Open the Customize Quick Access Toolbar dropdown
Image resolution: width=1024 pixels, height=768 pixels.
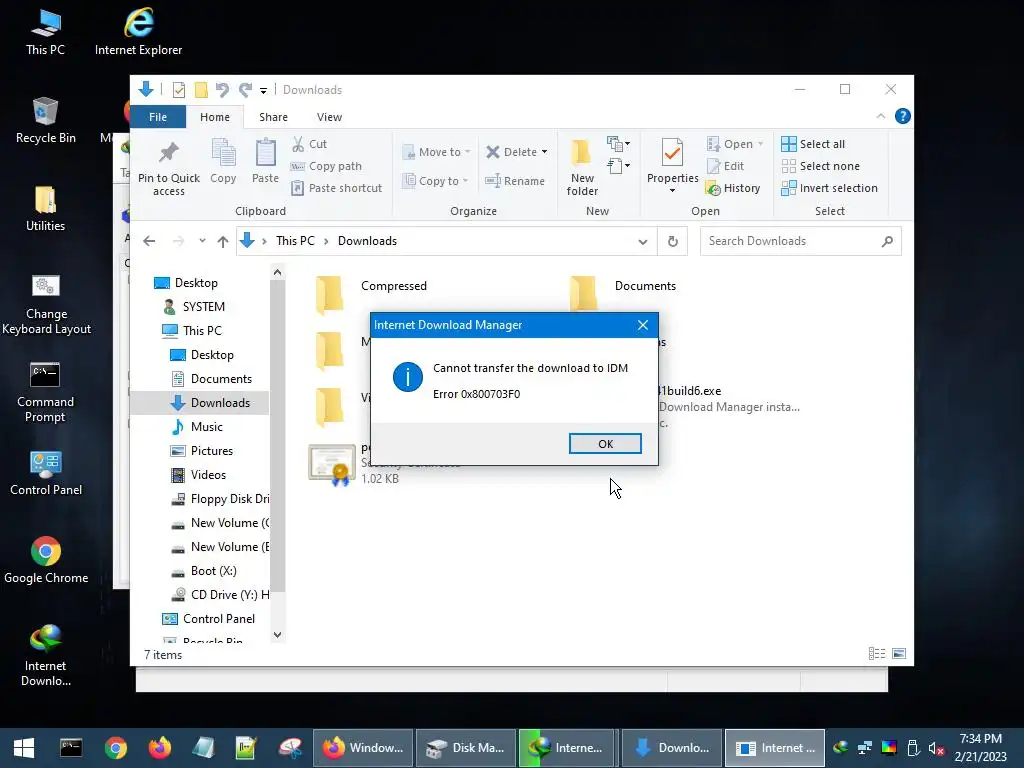[x=263, y=90]
